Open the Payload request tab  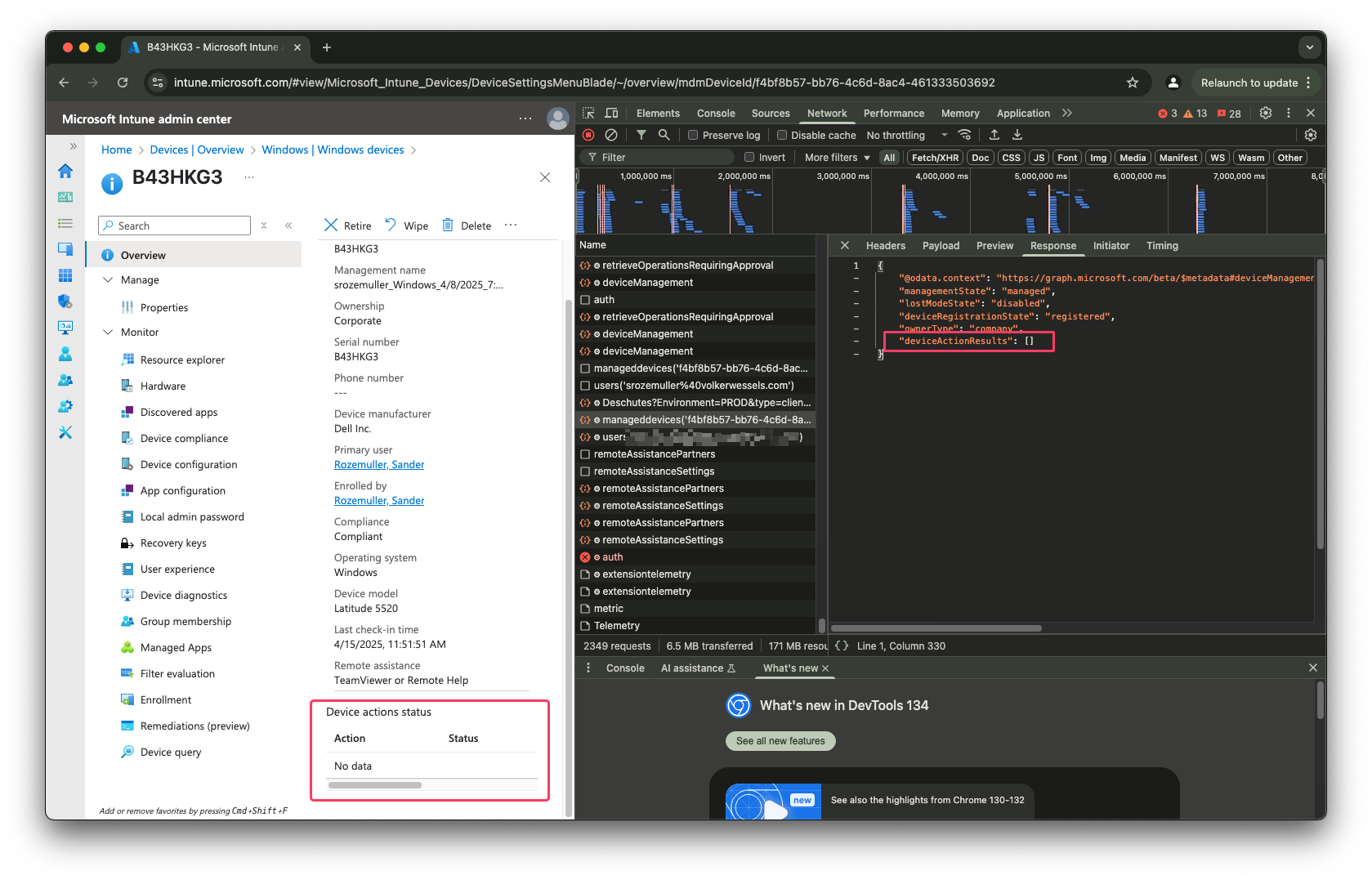941,245
